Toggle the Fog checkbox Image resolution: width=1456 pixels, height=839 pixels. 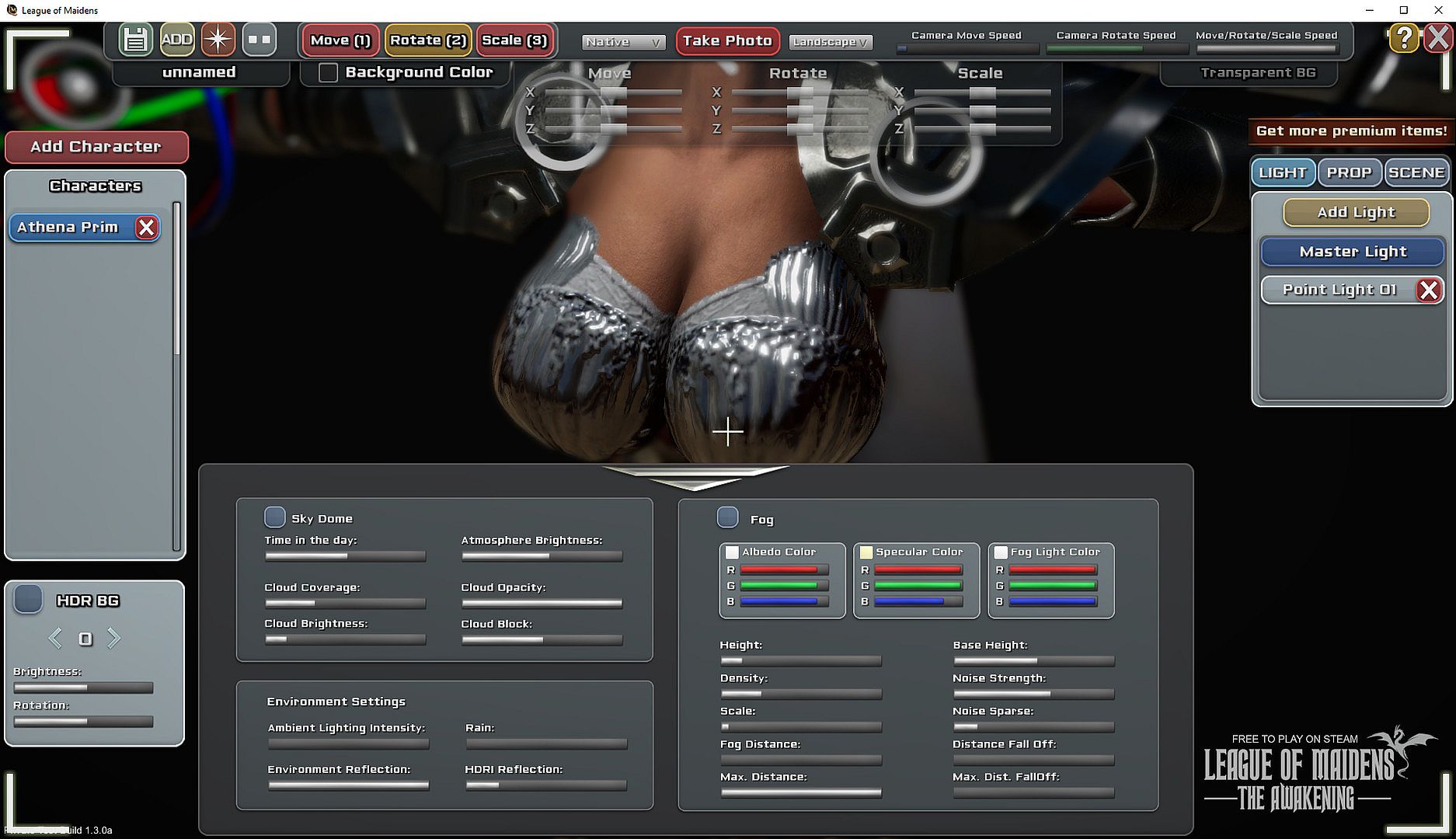[727, 517]
